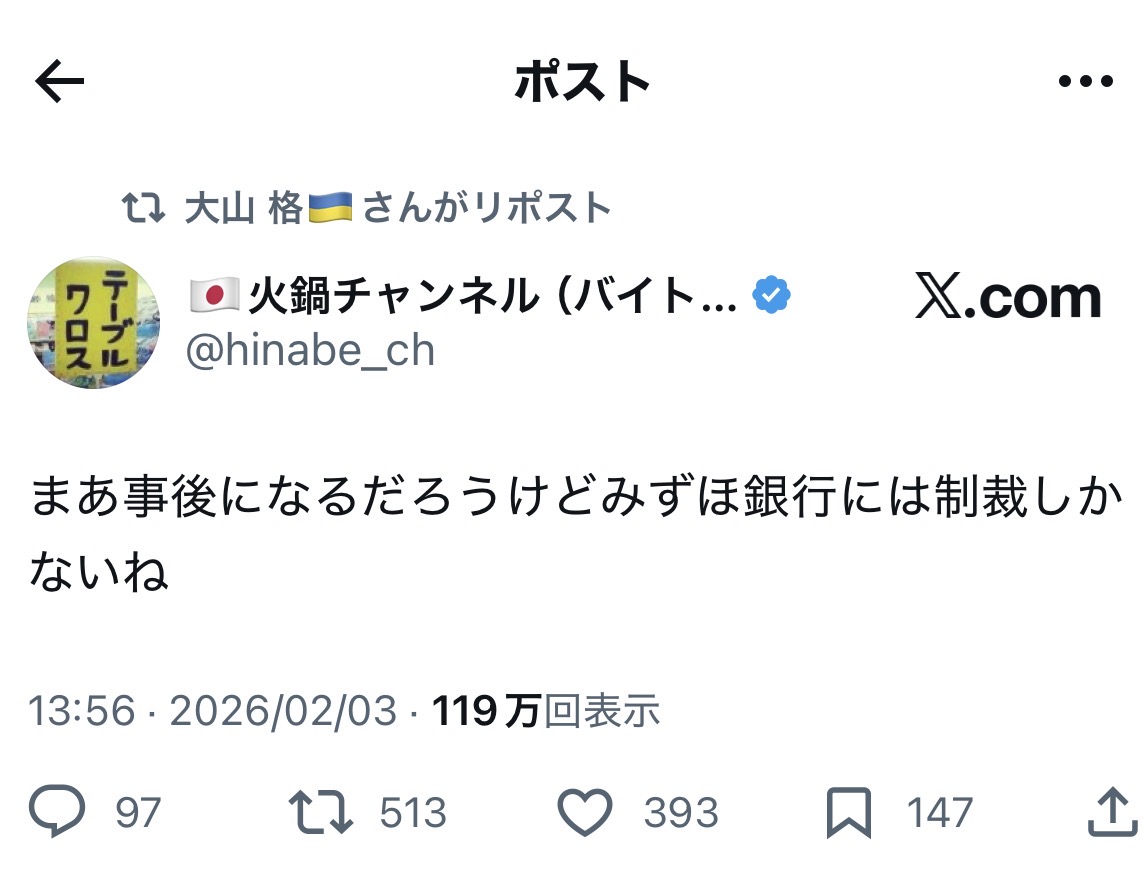
Task: Bookmark this post
Action: point(849,812)
